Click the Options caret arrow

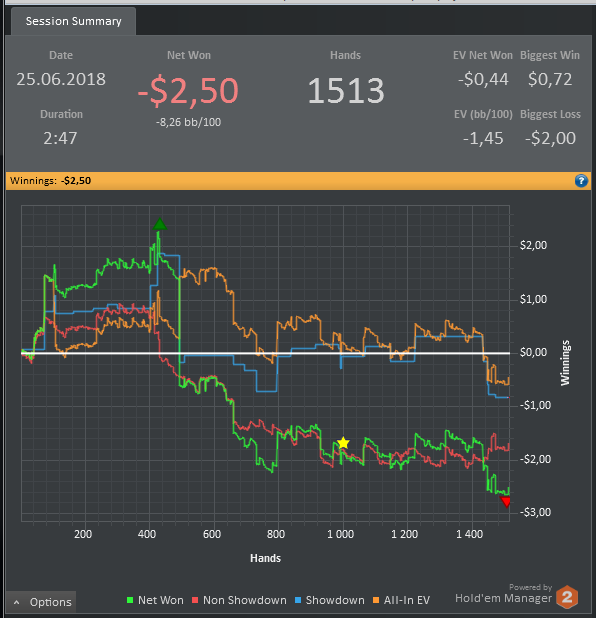[x=17, y=602]
